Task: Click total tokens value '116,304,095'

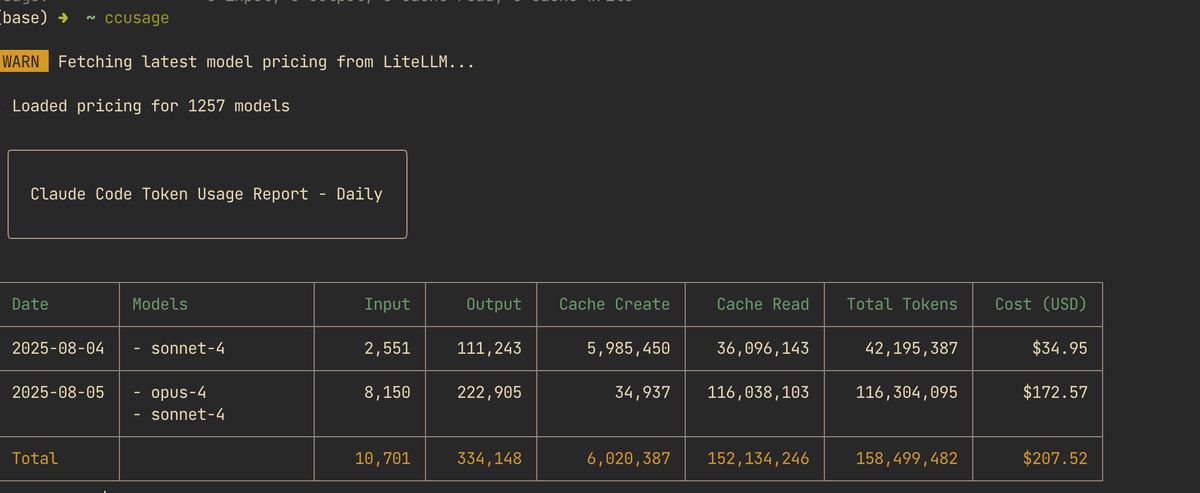Action: (906, 392)
